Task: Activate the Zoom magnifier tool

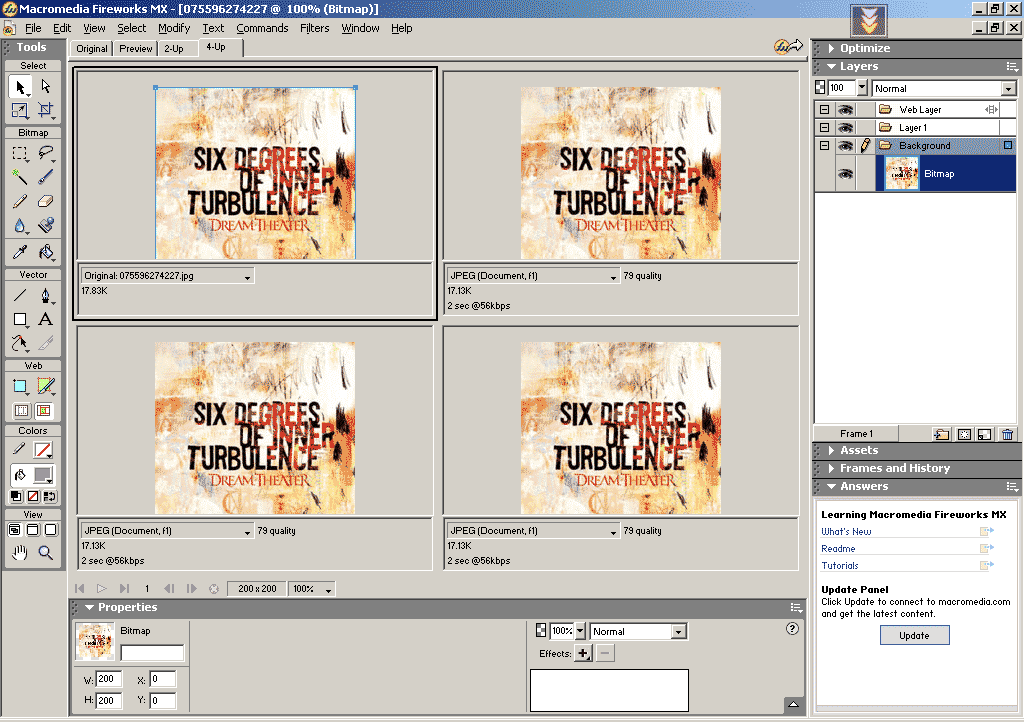Action: [45, 553]
